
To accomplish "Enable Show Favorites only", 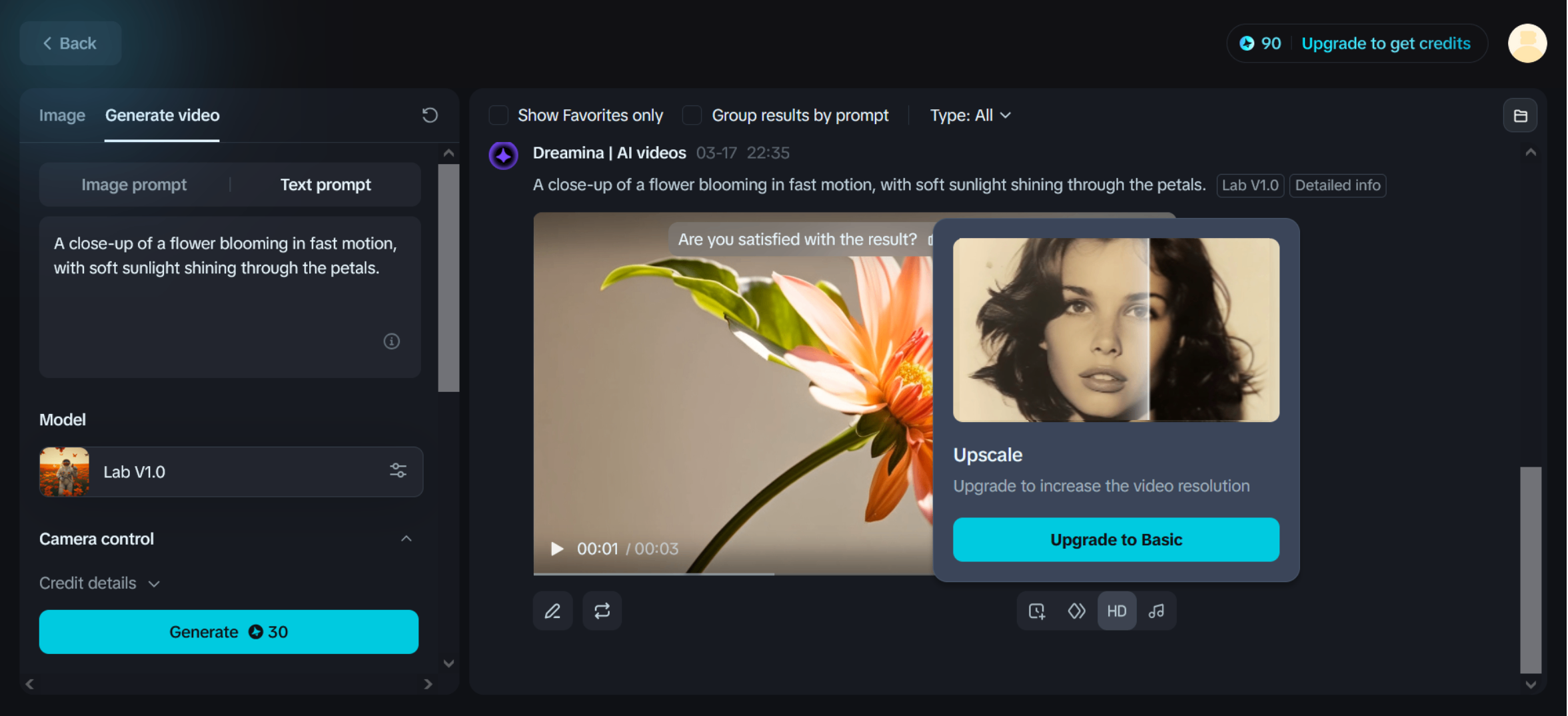I will tap(498, 115).
